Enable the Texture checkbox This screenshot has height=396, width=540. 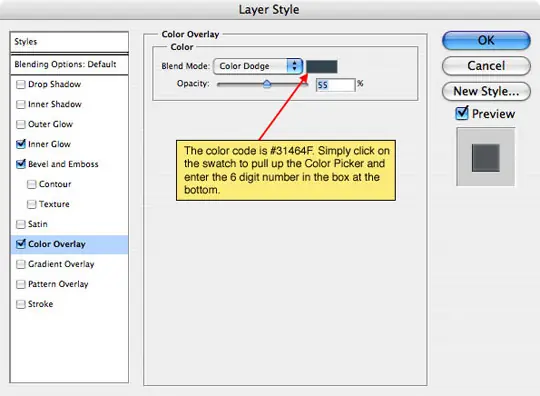(32, 204)
